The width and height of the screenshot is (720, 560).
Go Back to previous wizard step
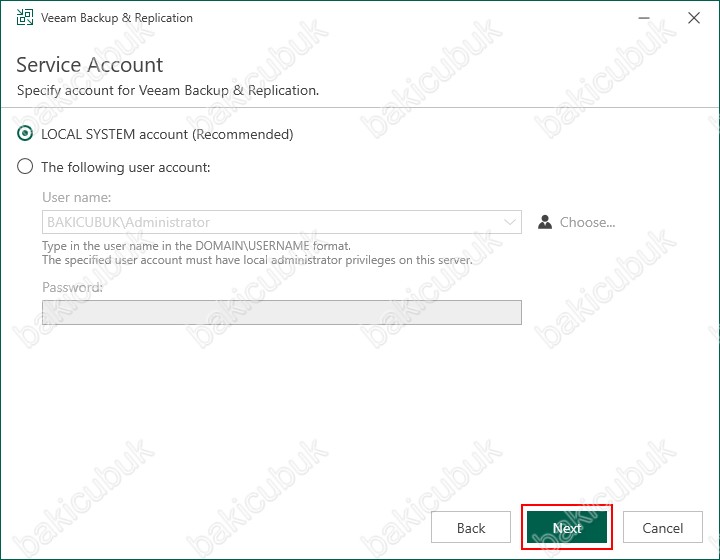tap(471, 527)
